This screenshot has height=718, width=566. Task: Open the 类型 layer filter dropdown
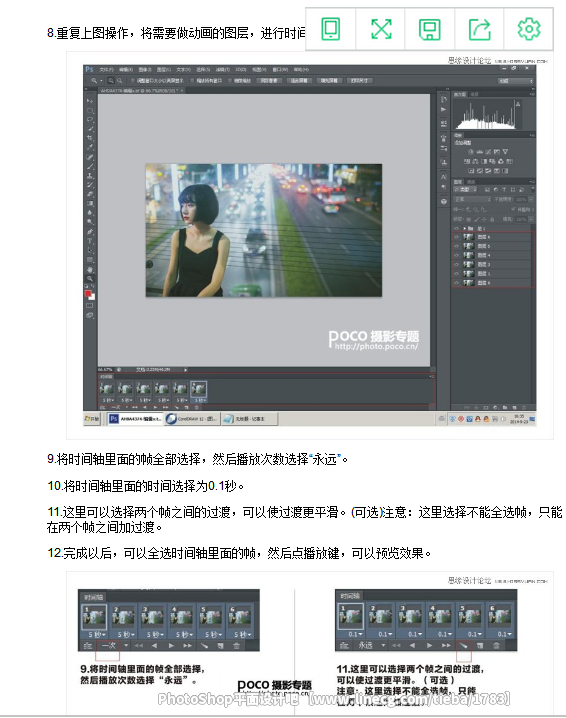[x=467, y=189]
